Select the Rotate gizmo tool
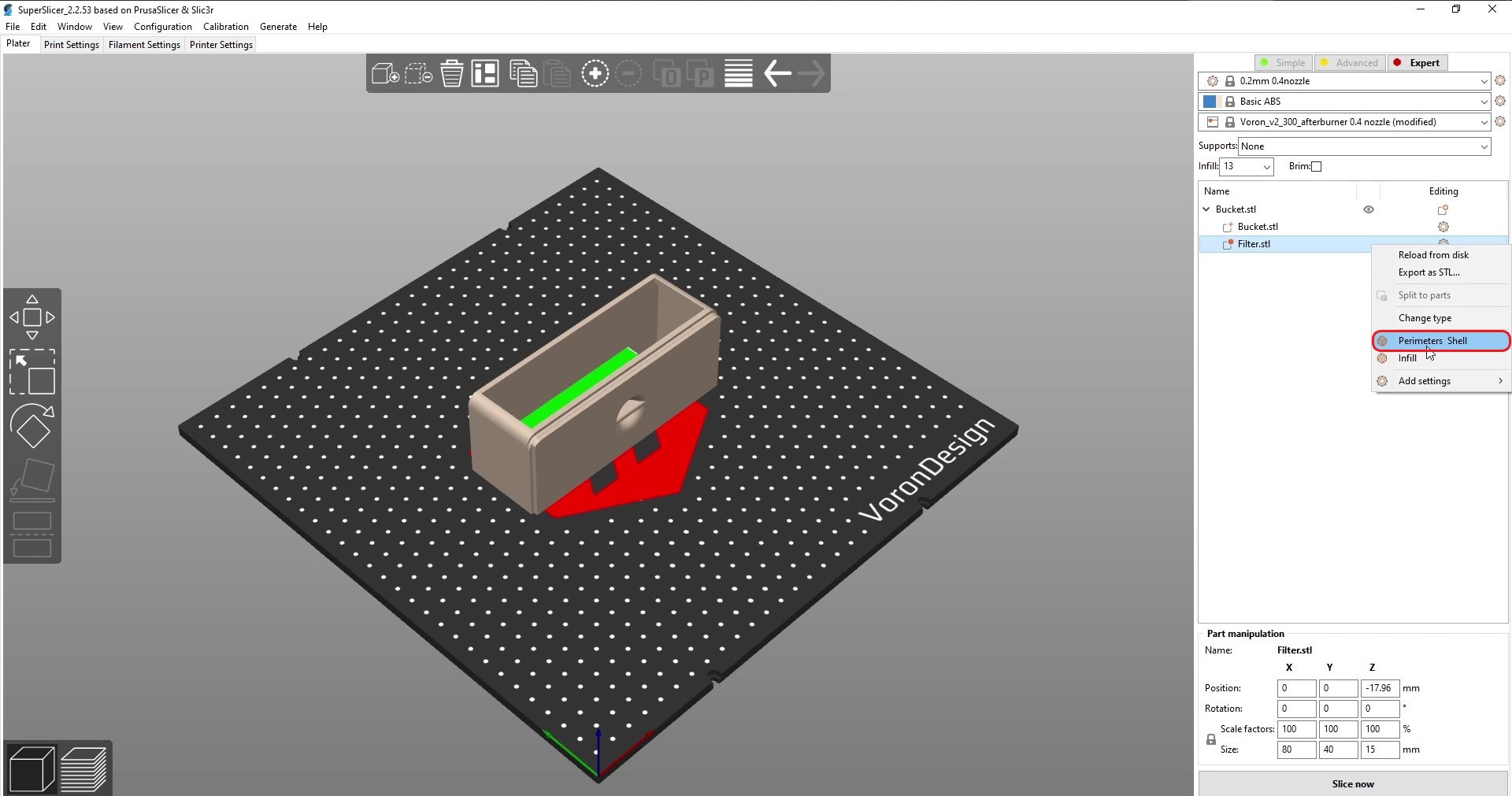Screen dimensions: 1512x796 pyautogui.click(x=32, y=426)
